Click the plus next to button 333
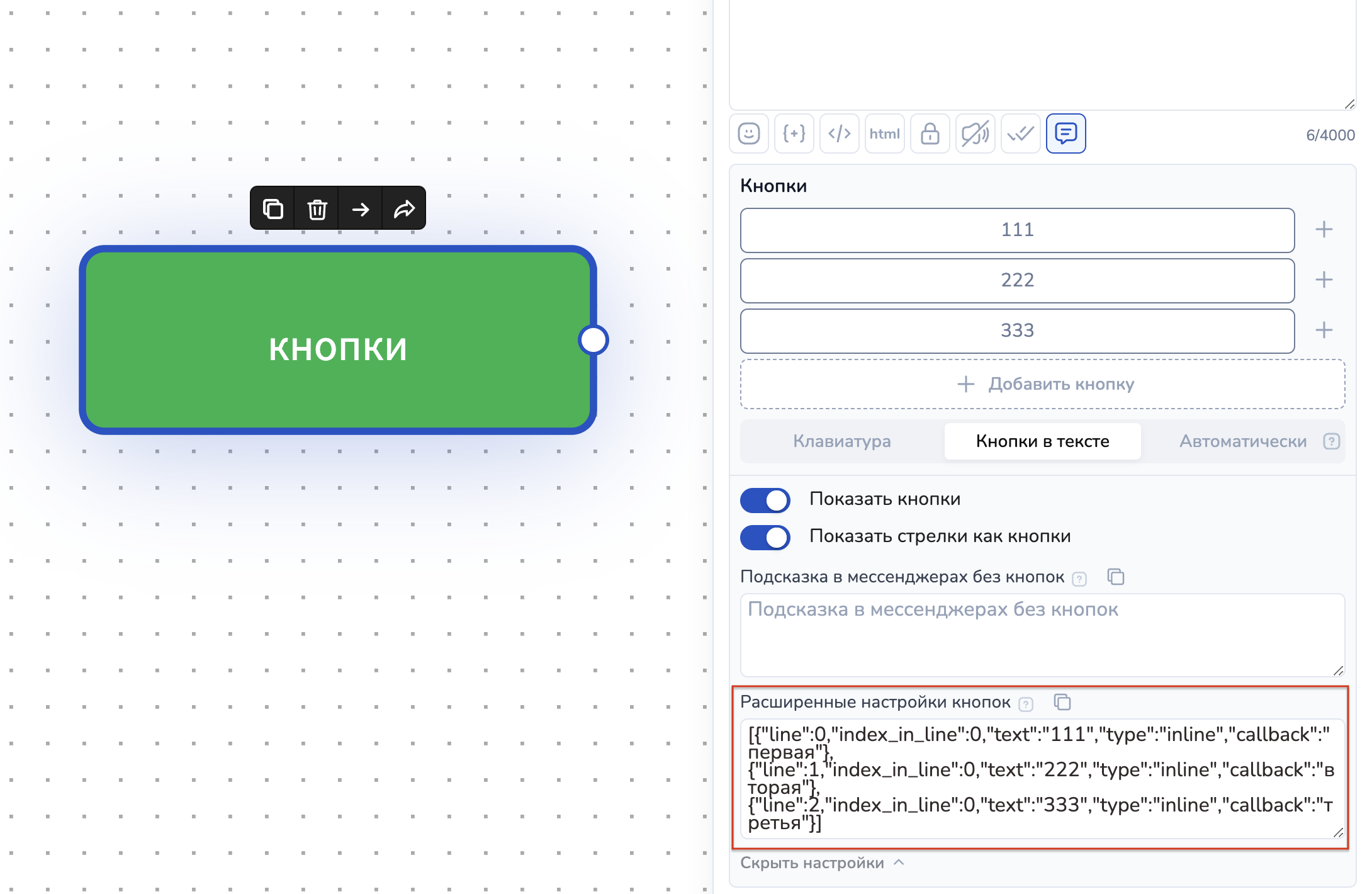This screenshot has height=894, width=1372. (1324, 331)
